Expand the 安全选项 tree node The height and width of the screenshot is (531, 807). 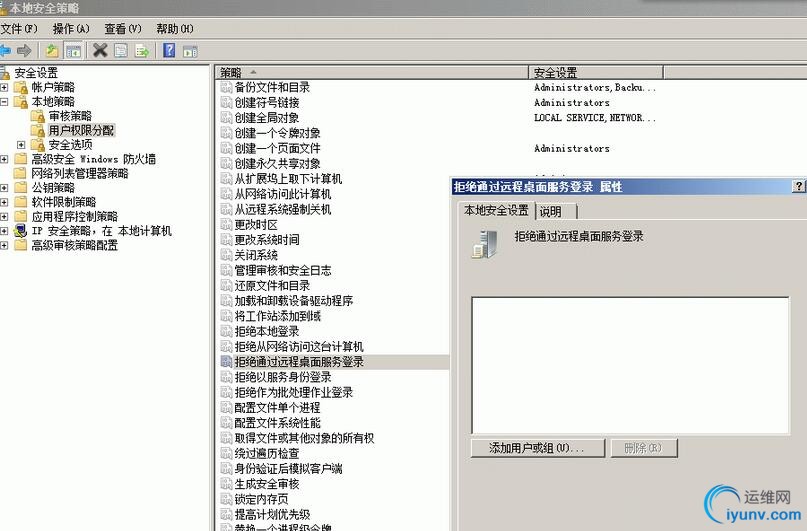21,145
